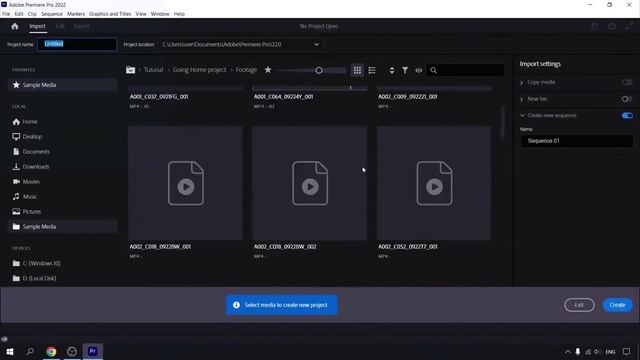Image resolution: width=640 pixels, height=360 pixels.
Task: Select clip name A002_C009_092221_001
Action: click(408, 97)
